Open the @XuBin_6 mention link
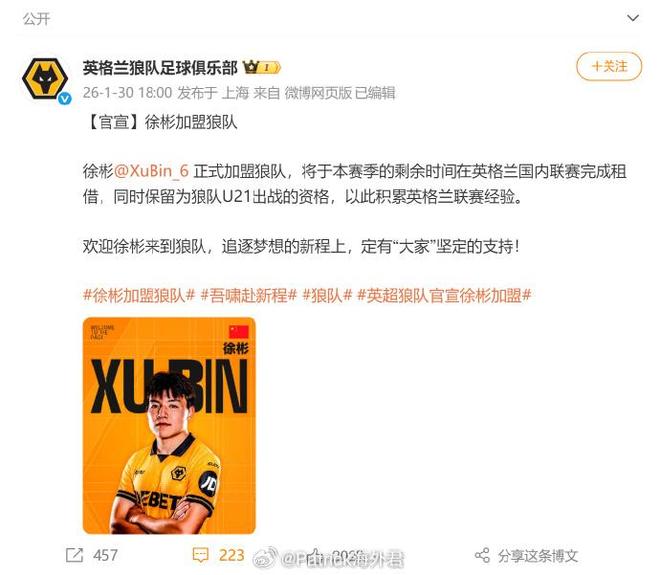The height and width of the screenshot is (575, 660). point(151,171)
